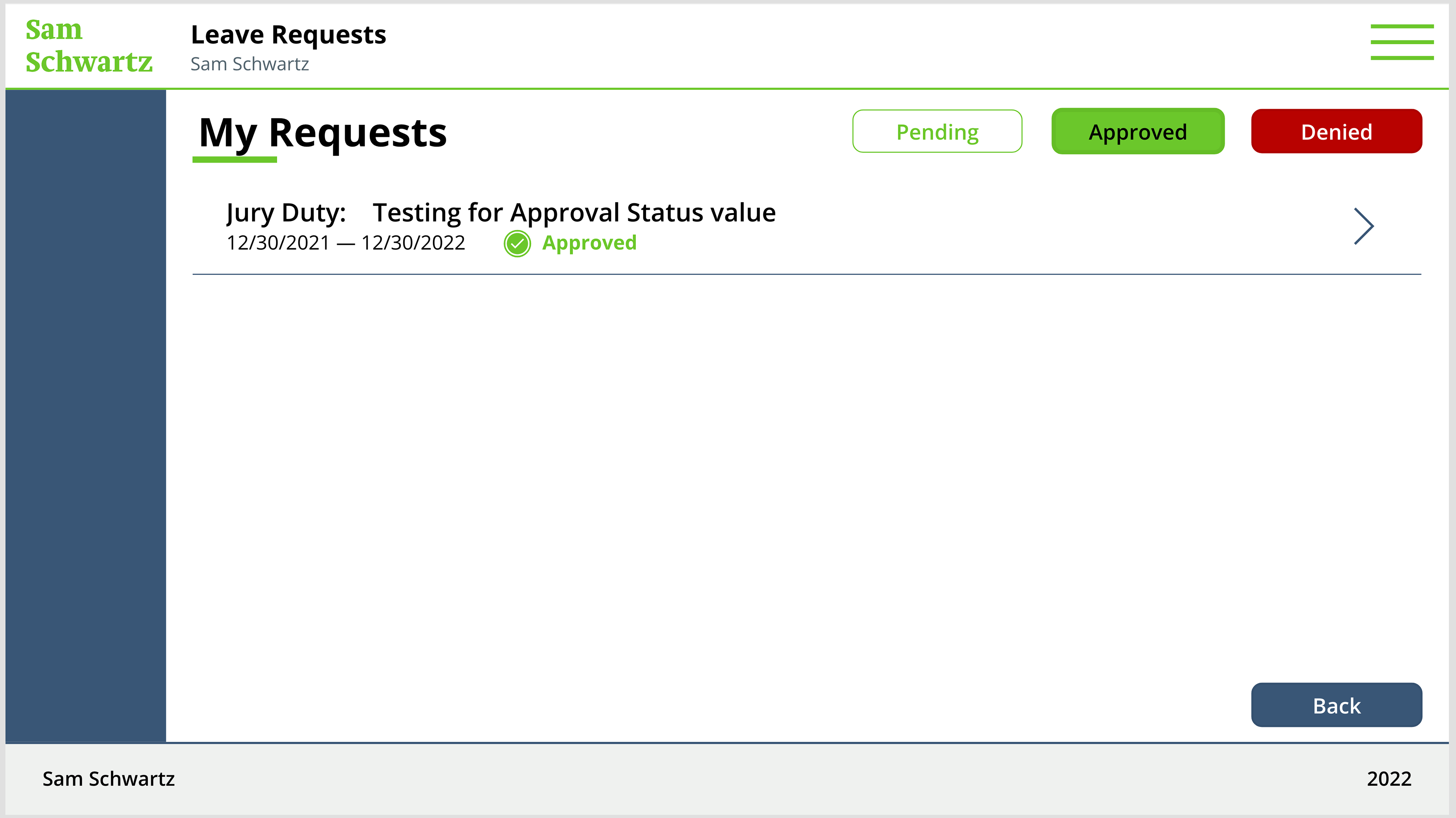Filter requests by Pending status

(937, 132)
